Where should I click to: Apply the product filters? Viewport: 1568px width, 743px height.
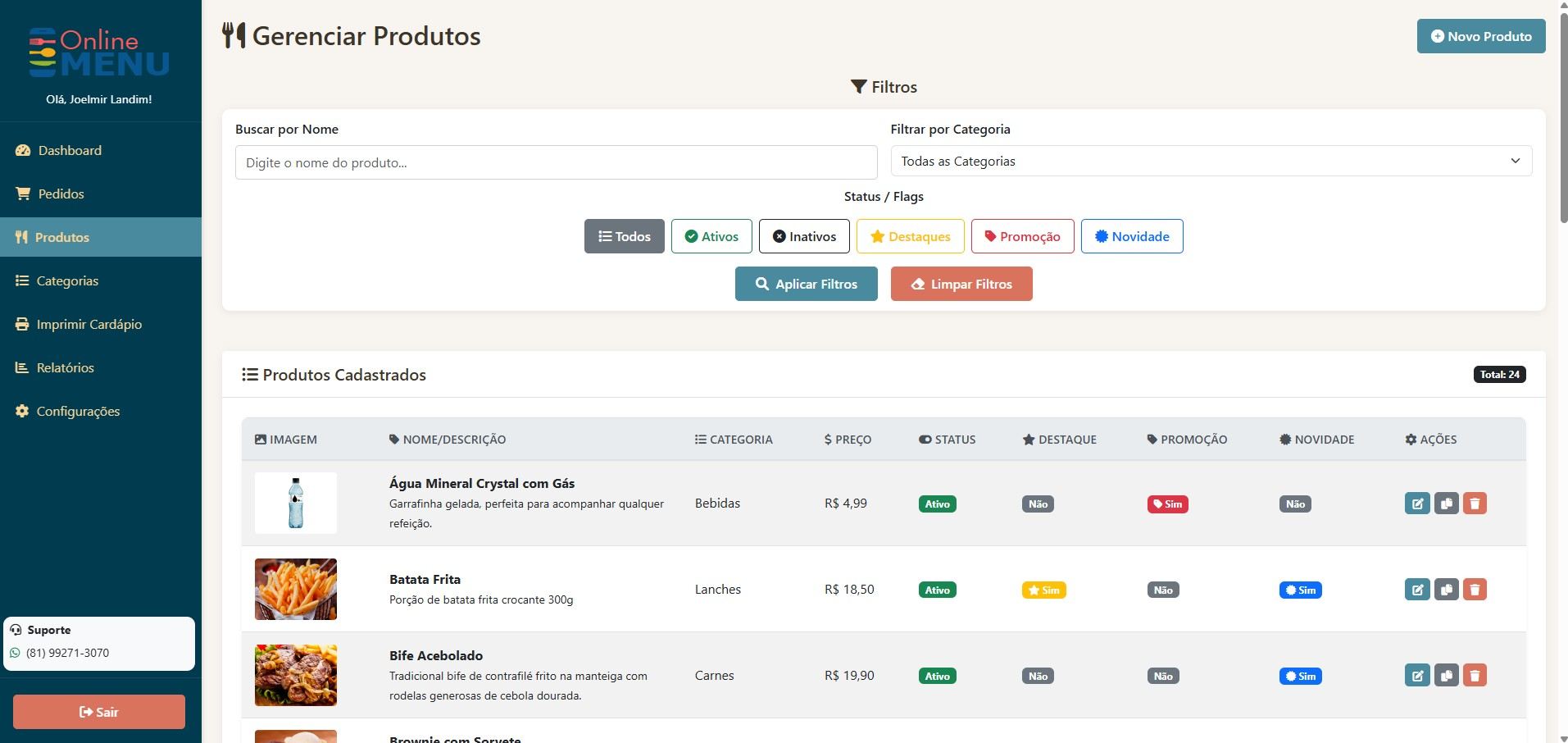(x=806, y=284)
